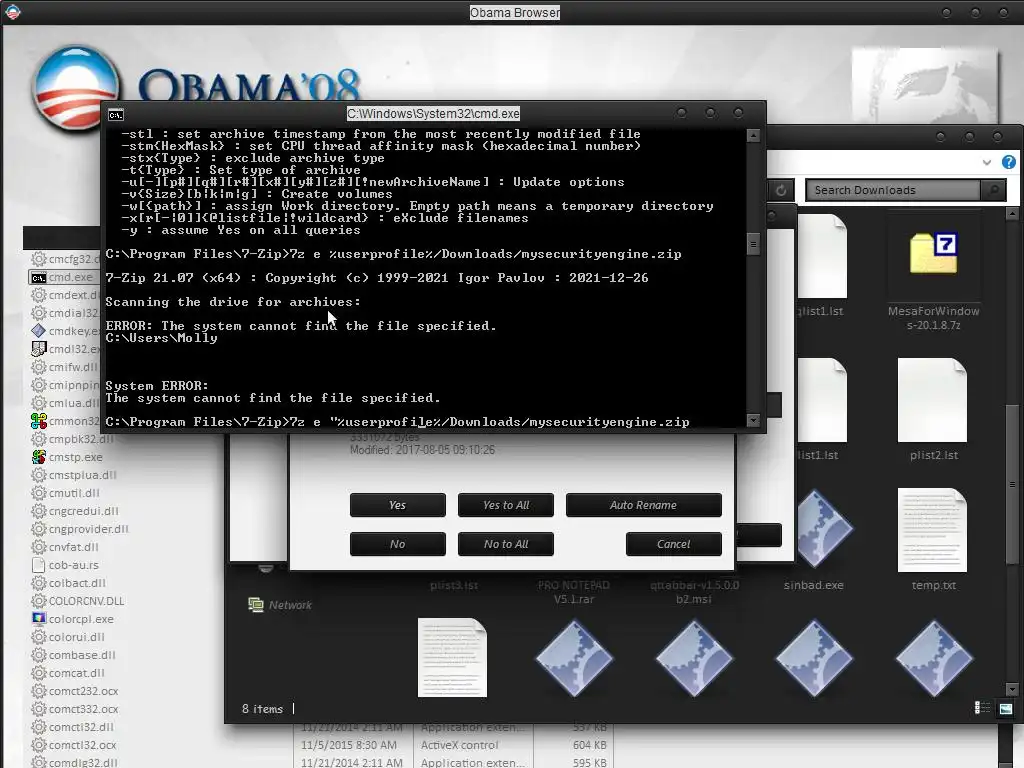Image resolution: width=1024 pixels, height=768 pixels.
Task: Open the explorer help icon
Action: [x=1009, y=162]
